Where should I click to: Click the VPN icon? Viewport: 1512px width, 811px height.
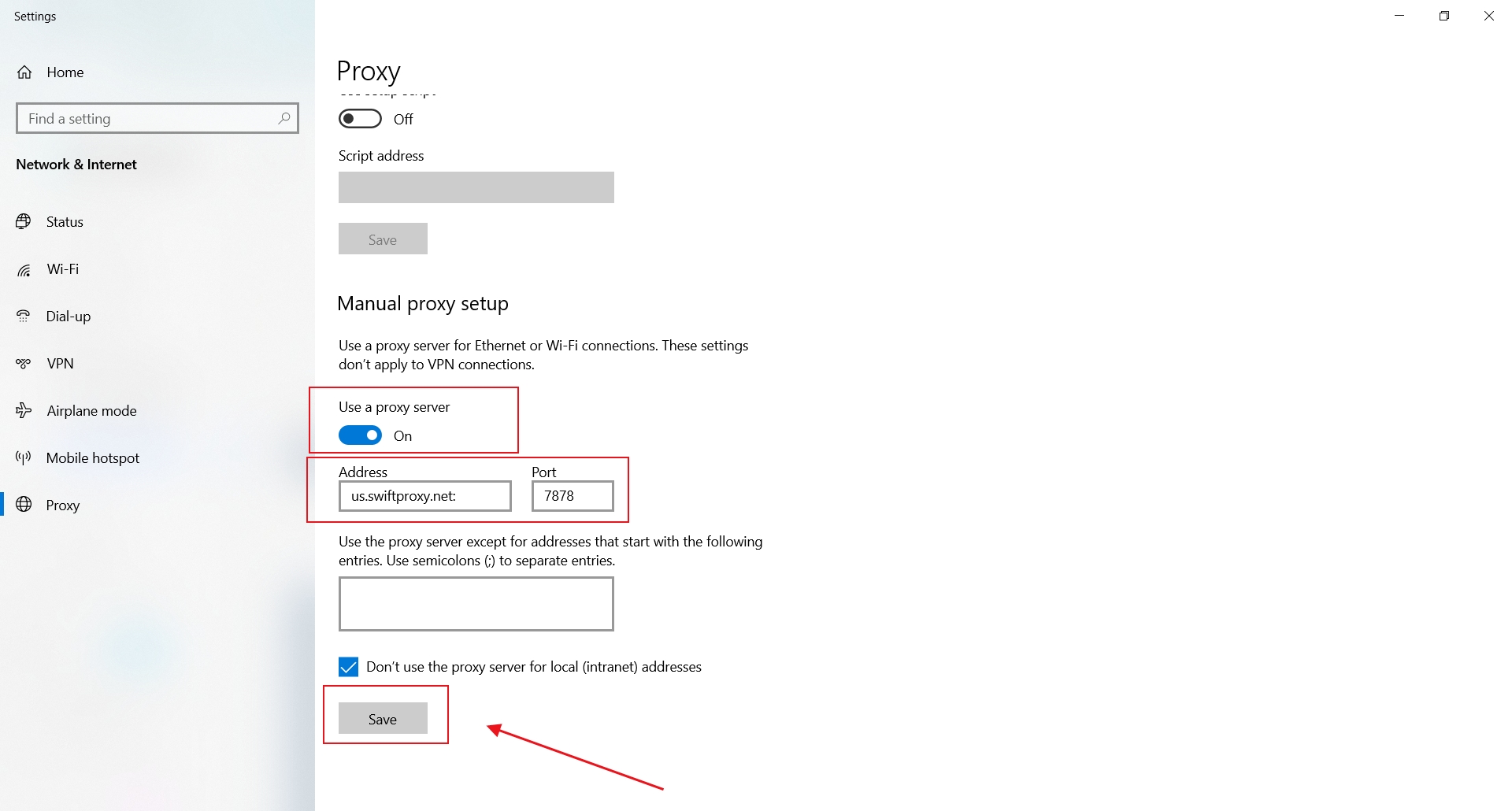coord(24,364)
